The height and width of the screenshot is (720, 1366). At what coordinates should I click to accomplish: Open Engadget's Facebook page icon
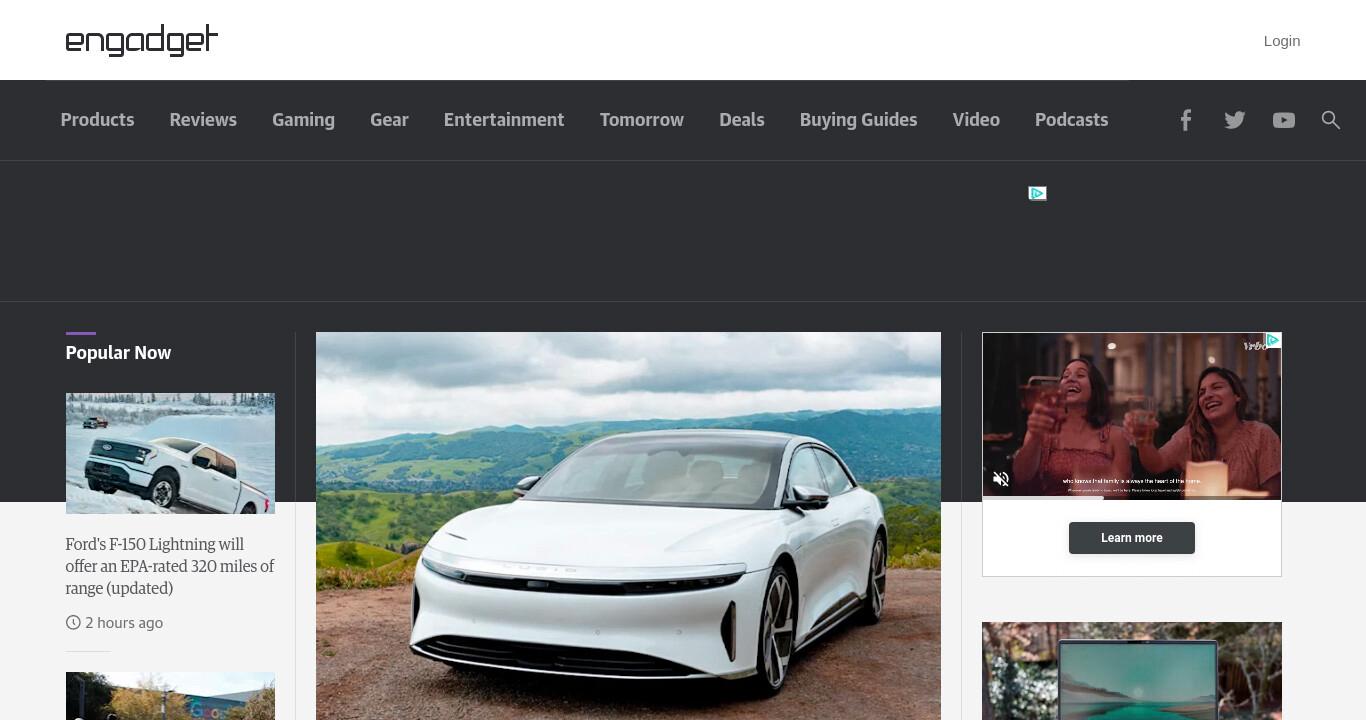(1185, 120)
